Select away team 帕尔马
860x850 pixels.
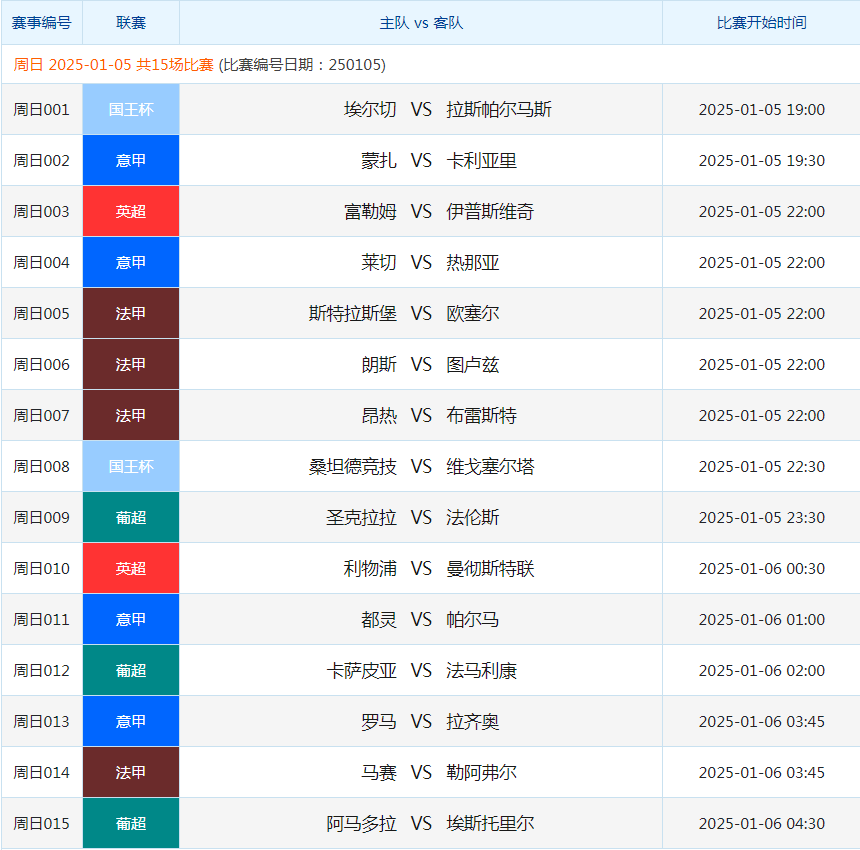(473, 620)
